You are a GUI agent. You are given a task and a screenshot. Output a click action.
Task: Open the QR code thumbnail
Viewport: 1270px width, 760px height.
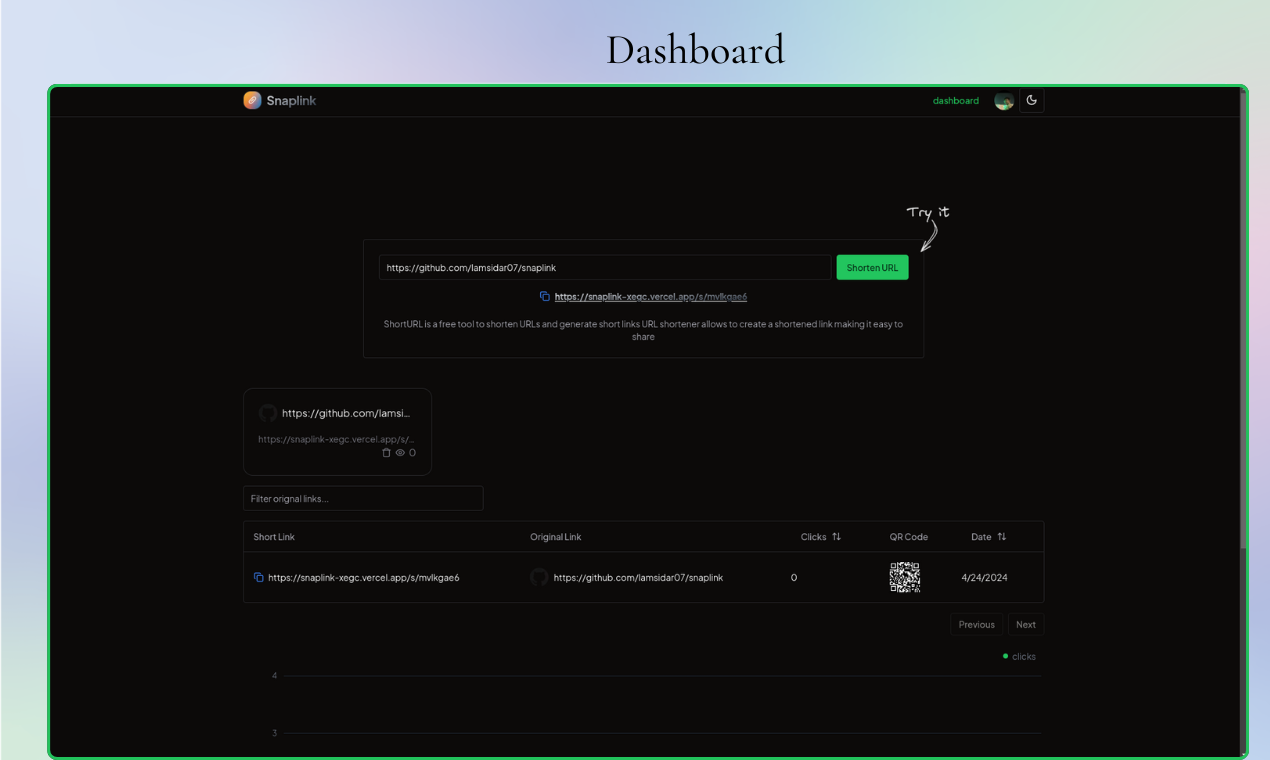(x=905, y=577)
